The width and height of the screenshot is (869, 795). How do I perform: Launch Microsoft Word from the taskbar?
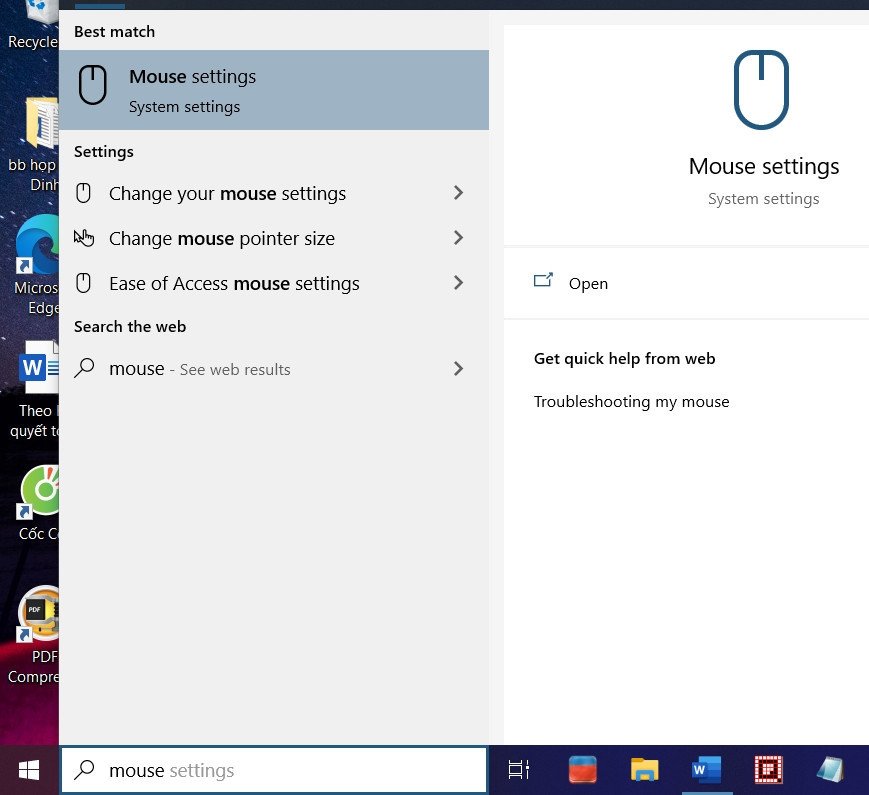pyautogui.click(x=705, y=769)
